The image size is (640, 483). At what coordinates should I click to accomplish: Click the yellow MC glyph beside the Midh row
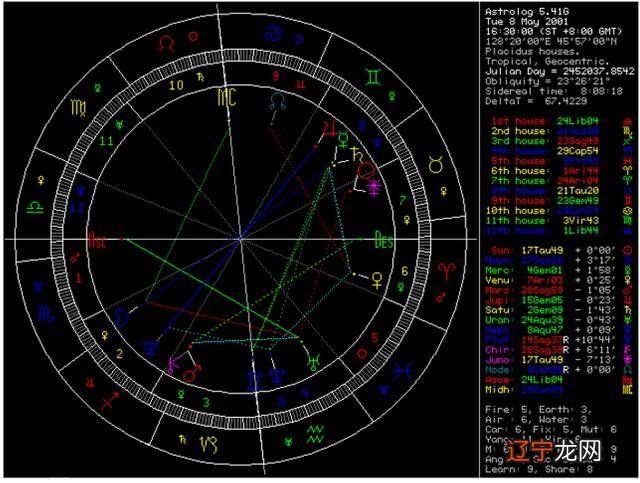[x=627, y=390]
